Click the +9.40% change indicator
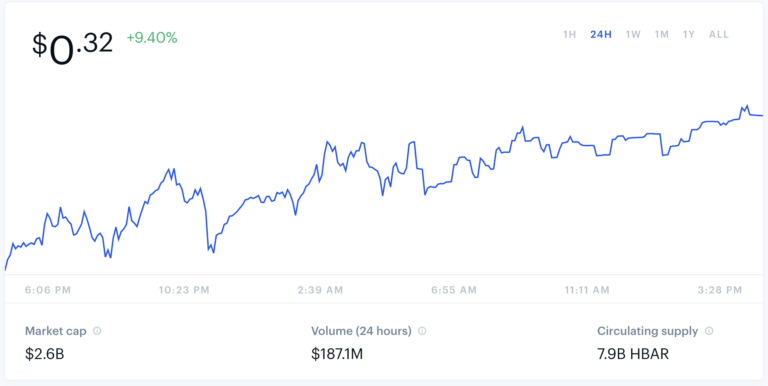 152,38
